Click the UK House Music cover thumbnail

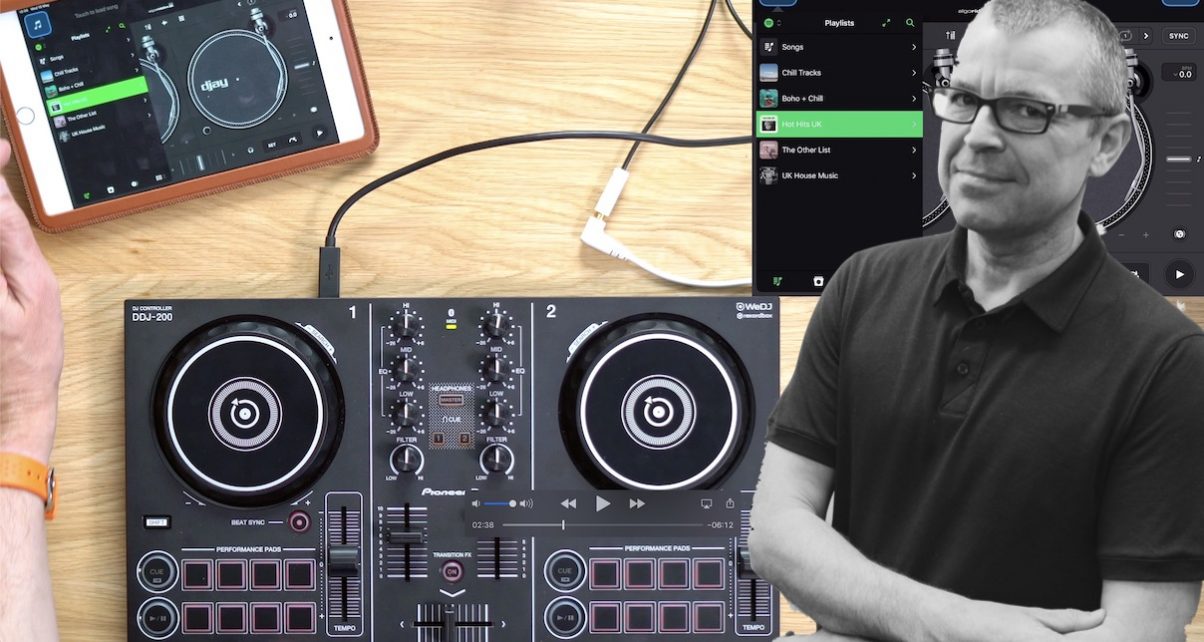tap(769, 175)
